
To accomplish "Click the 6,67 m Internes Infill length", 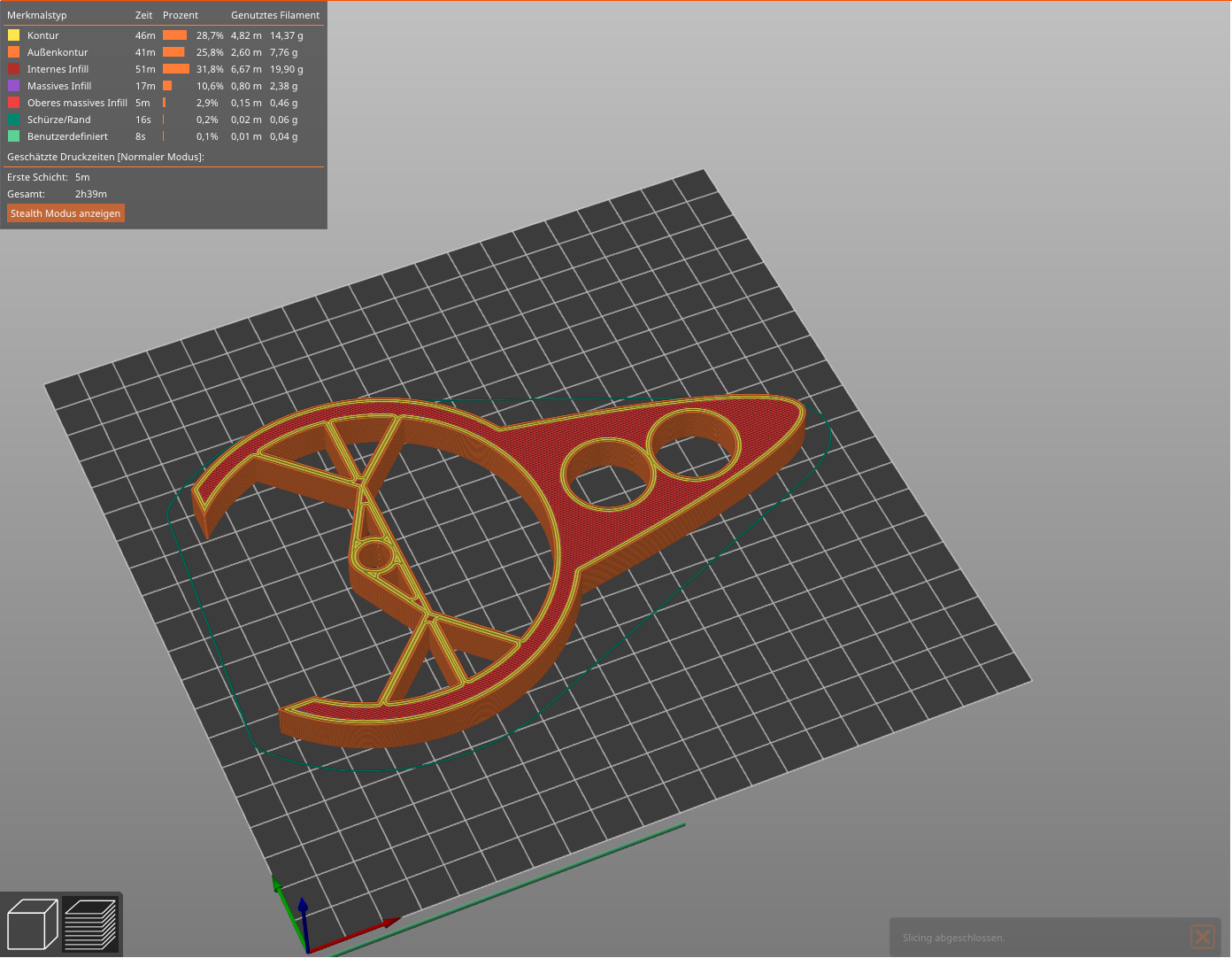I will [x=246, y=69].
